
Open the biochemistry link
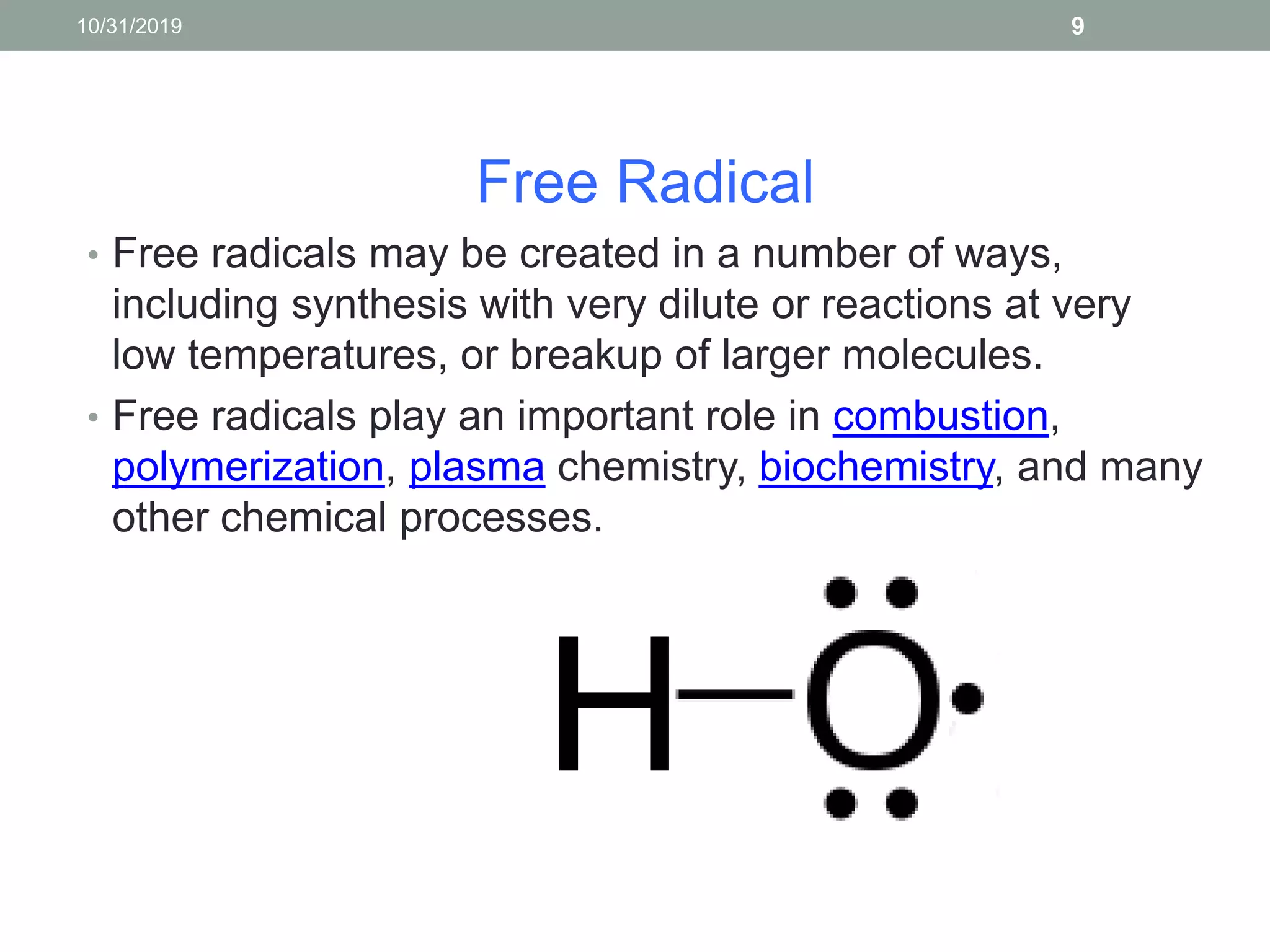(877, 469)
